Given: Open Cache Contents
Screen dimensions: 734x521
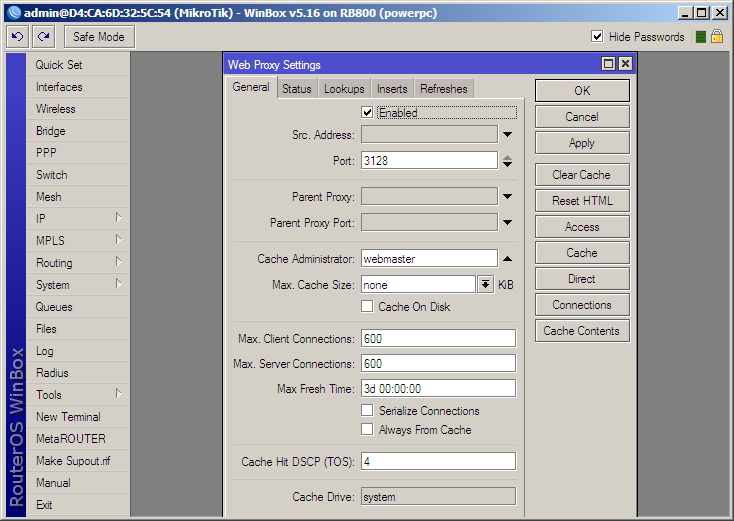Looking at the screenshot, I should 582,330.
